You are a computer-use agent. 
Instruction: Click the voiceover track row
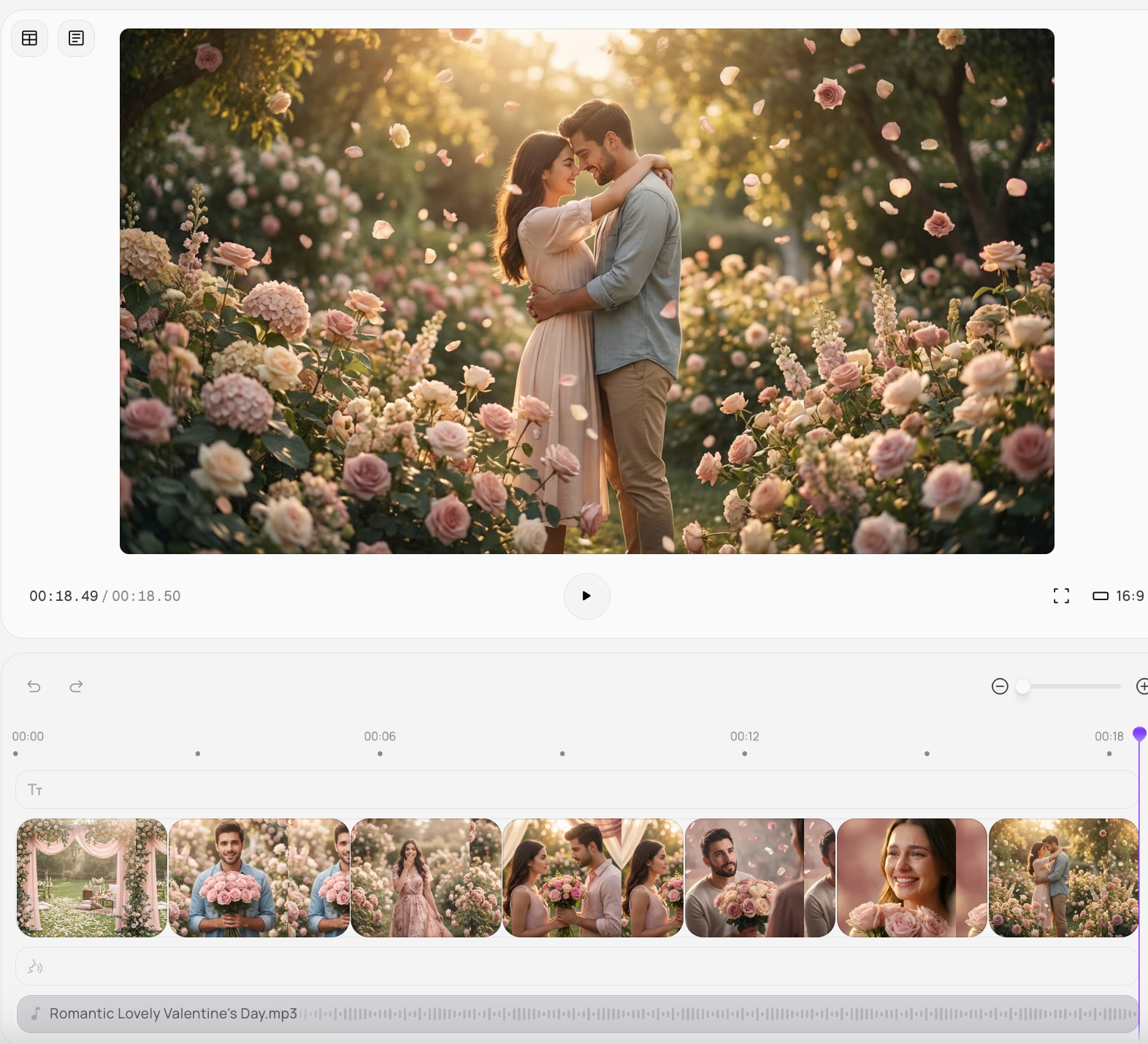(575, 967)
